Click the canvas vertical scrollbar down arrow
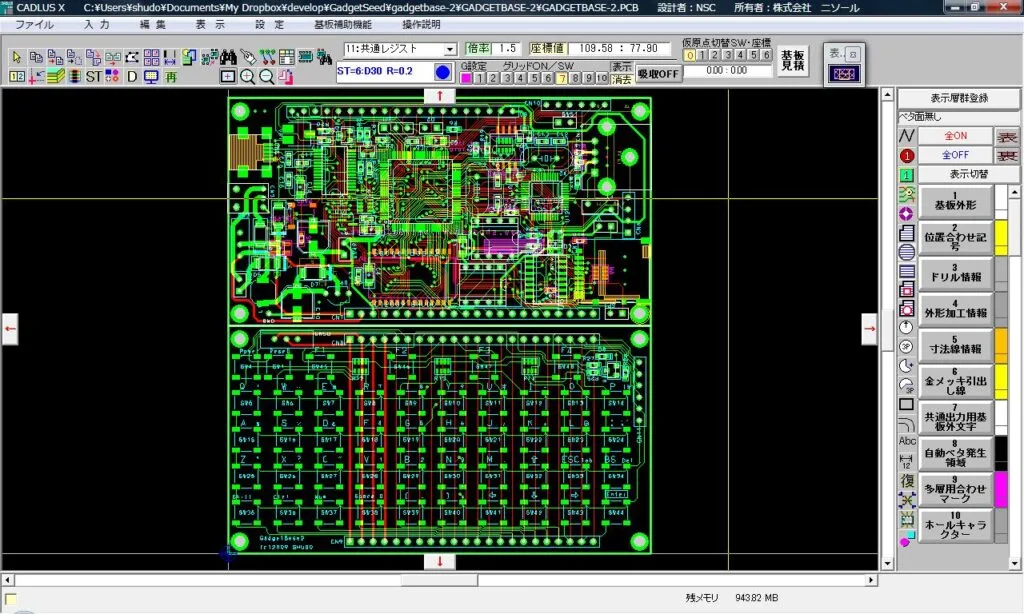This screenshot has width=1024, height=614. 887,563
